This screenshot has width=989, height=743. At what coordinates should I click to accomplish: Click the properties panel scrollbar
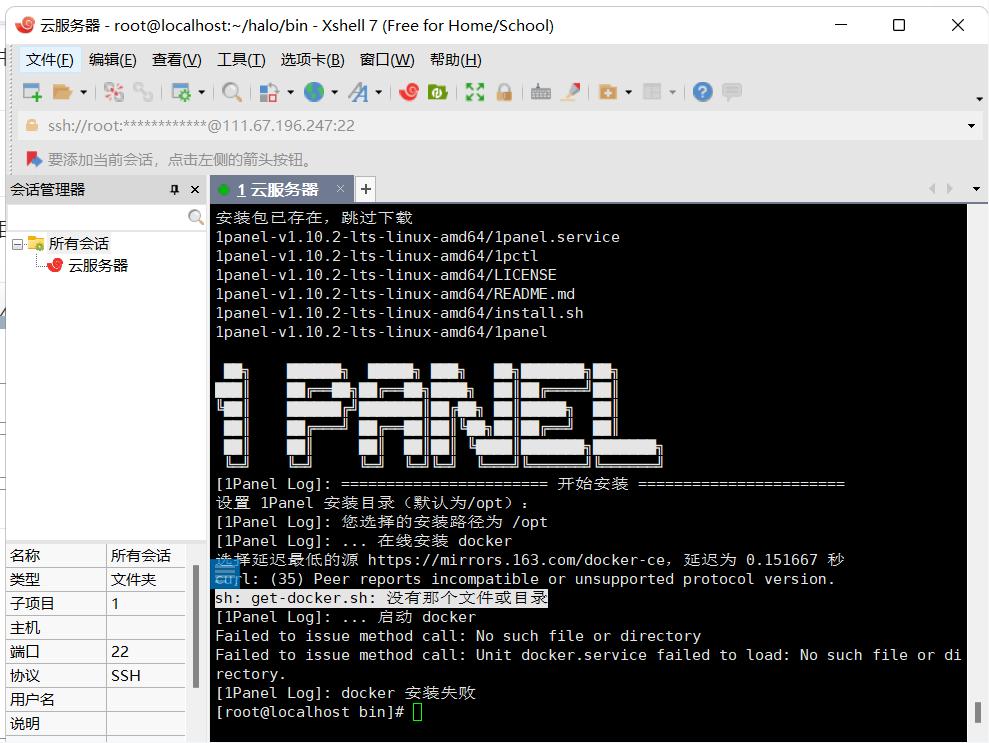[x=196, y=626]
